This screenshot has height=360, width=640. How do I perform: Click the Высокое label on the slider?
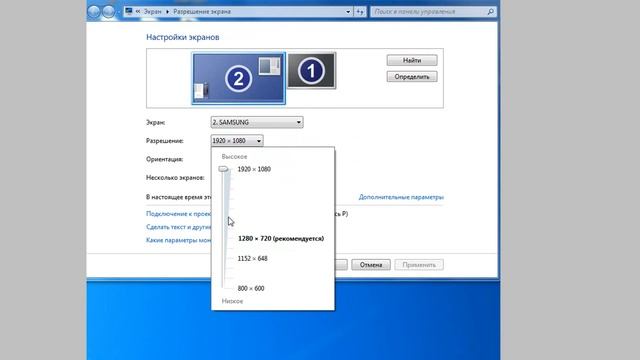click(234, 157)
